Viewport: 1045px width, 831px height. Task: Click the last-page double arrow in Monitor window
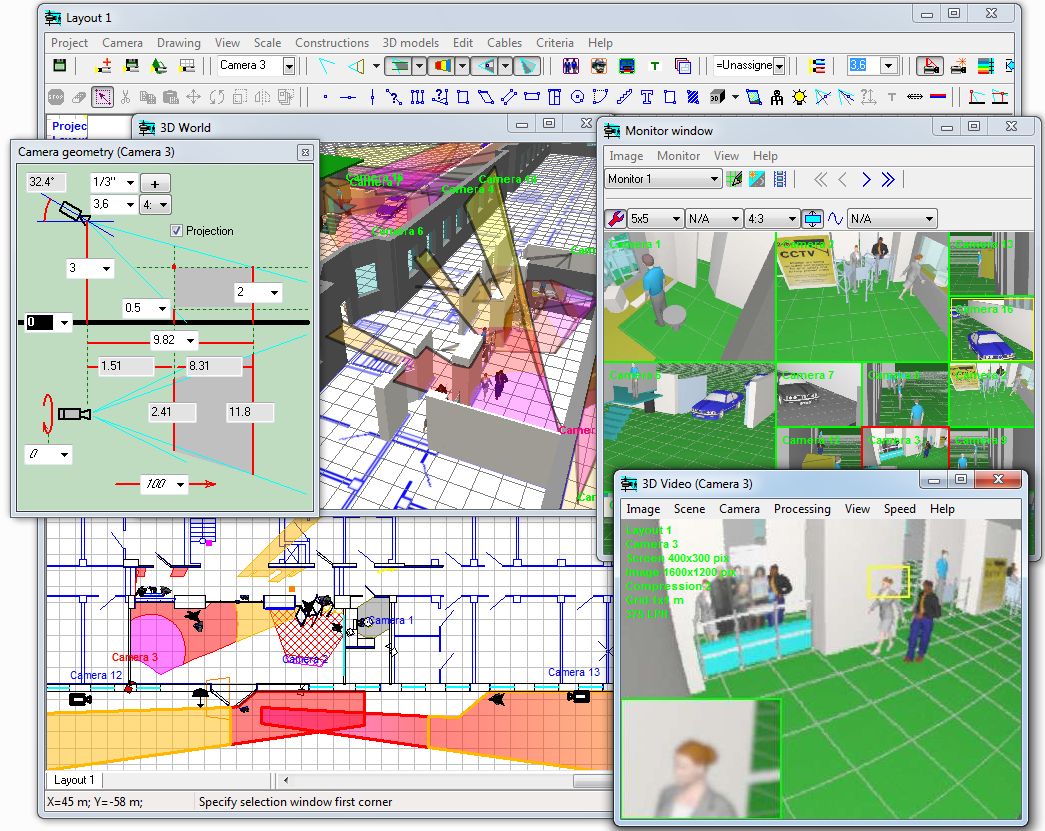pos(888,179)
